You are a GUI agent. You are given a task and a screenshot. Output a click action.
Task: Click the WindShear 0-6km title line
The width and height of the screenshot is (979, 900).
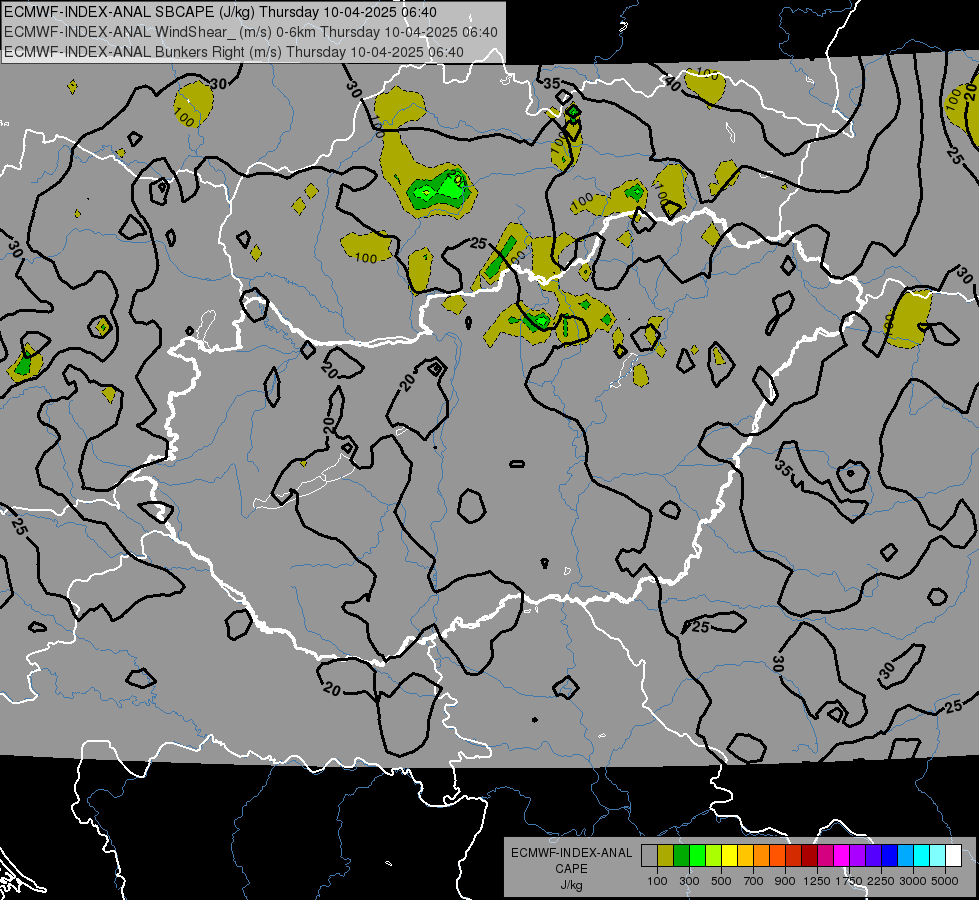pos(250,32)
